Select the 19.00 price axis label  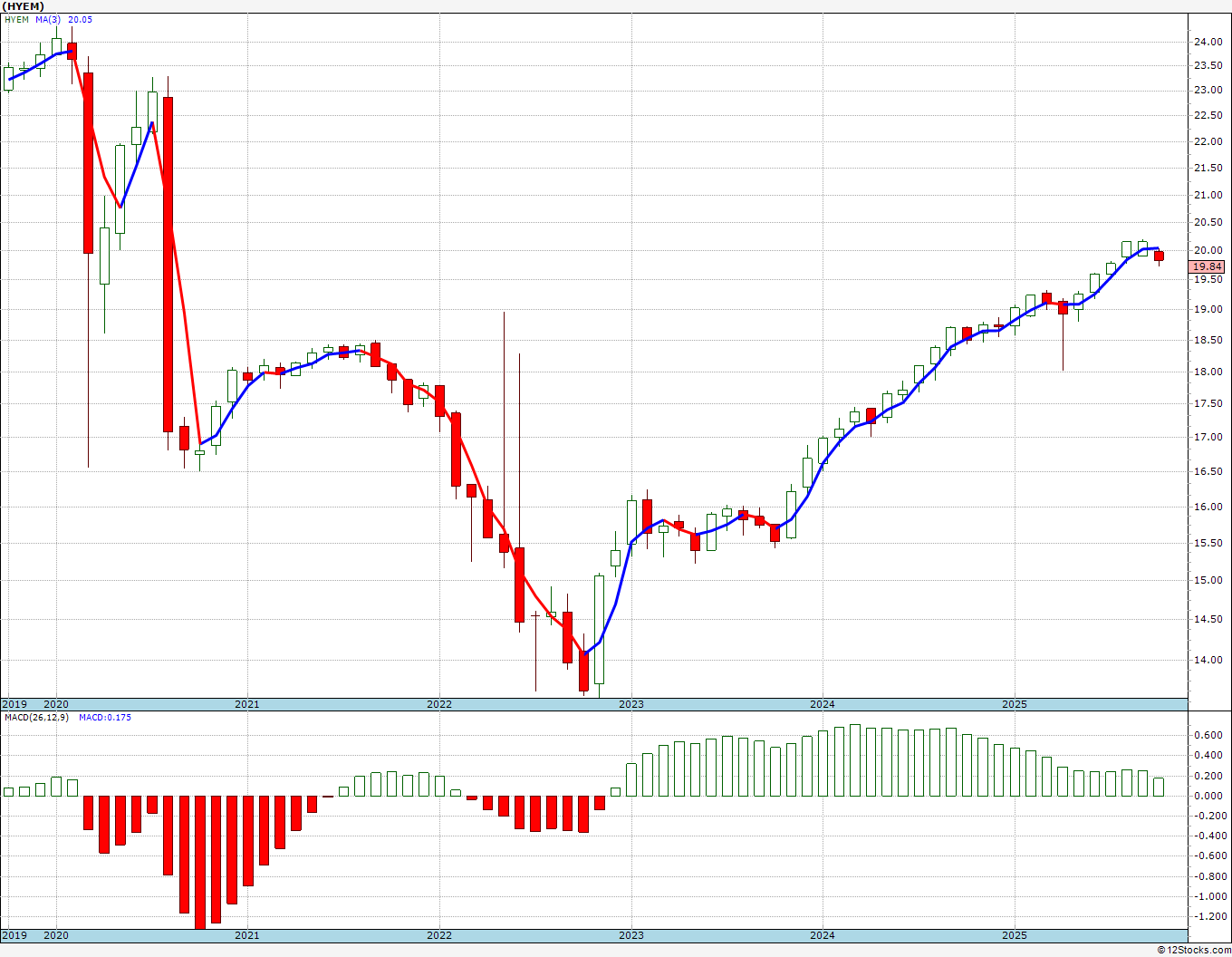(1208, 309)
